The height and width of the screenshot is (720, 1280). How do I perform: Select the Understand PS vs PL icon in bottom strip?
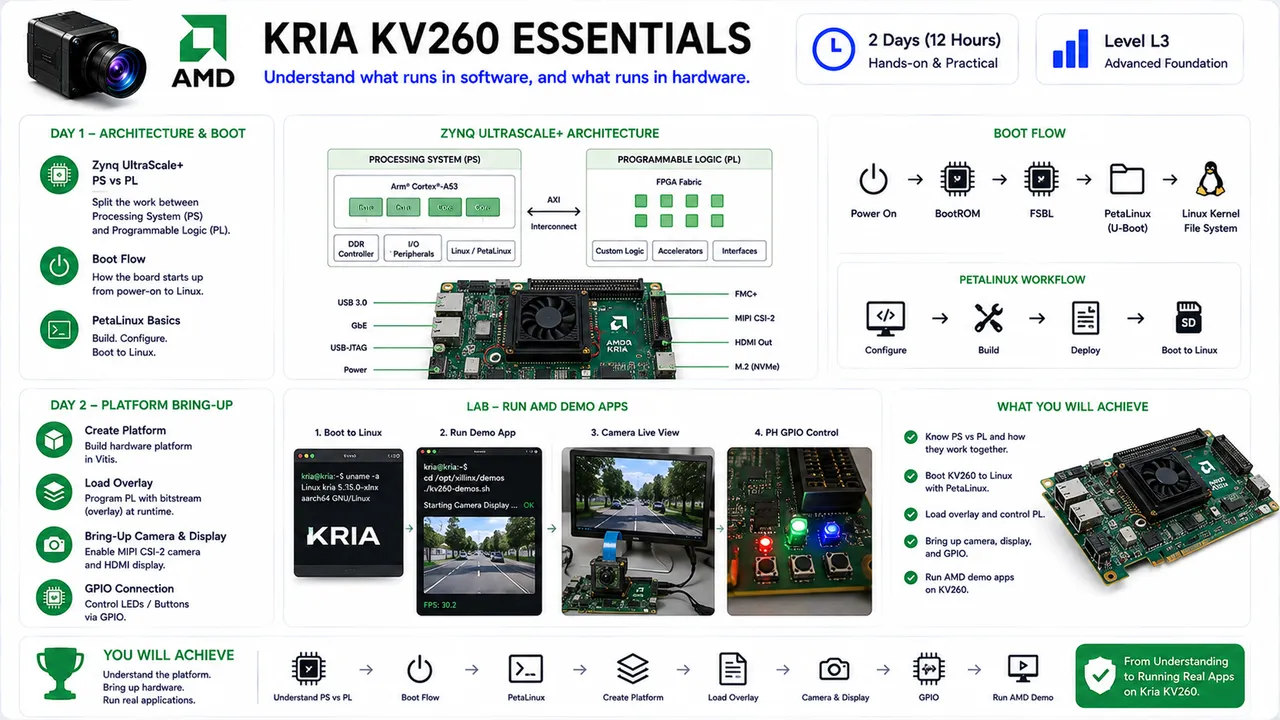[309, 669]
